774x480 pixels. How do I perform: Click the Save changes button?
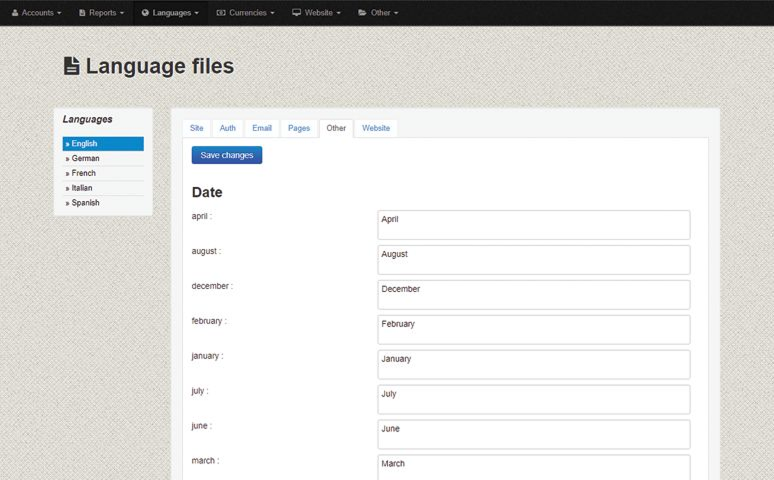(x=227, y=155)
